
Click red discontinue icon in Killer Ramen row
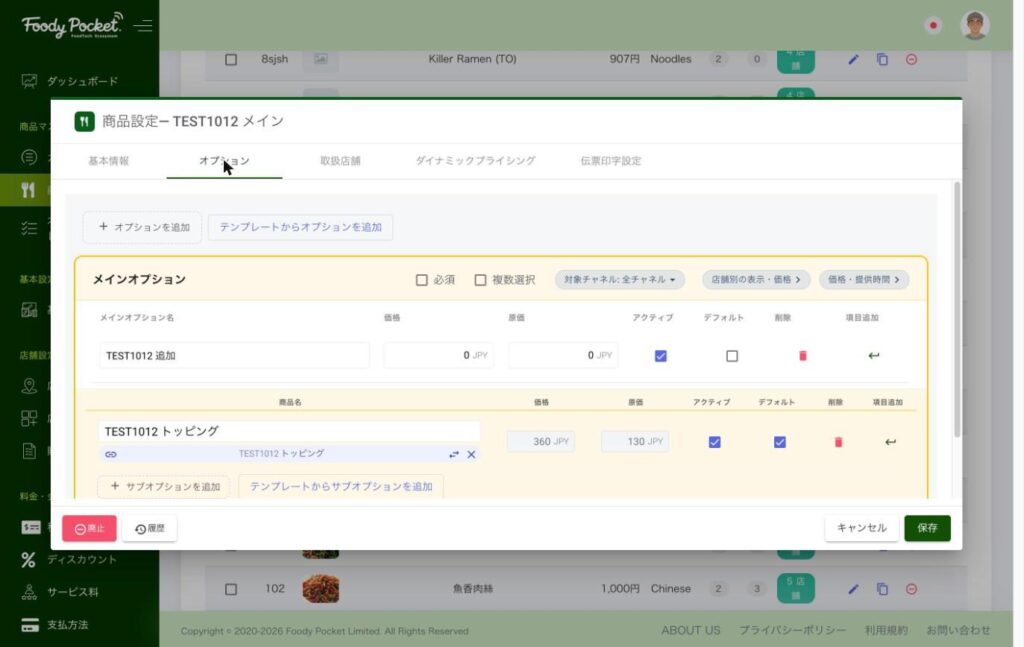pyautogui.click(x=911, y=59)
